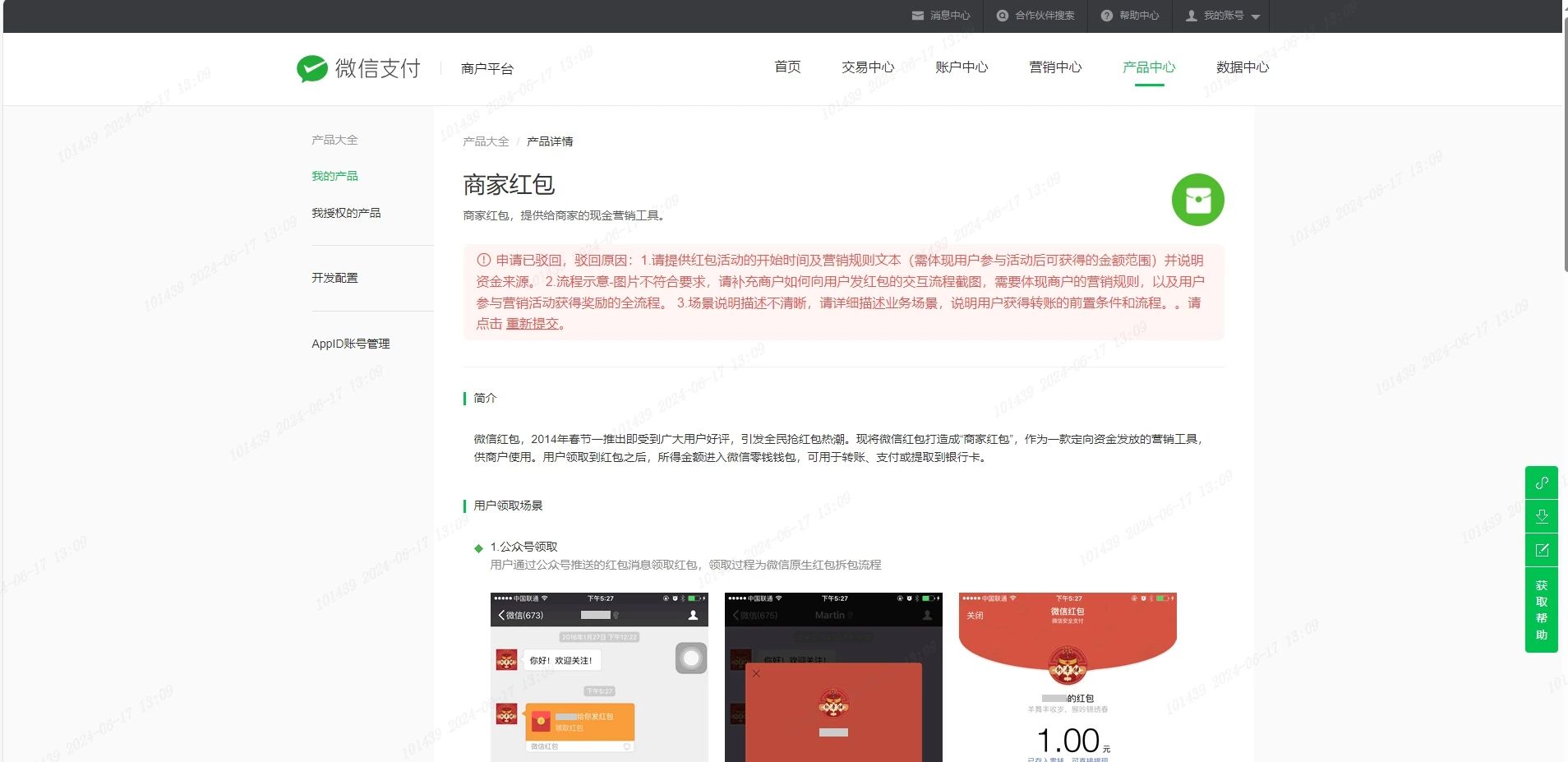Open the 帮助中心 help center

tap(1130, 16)
